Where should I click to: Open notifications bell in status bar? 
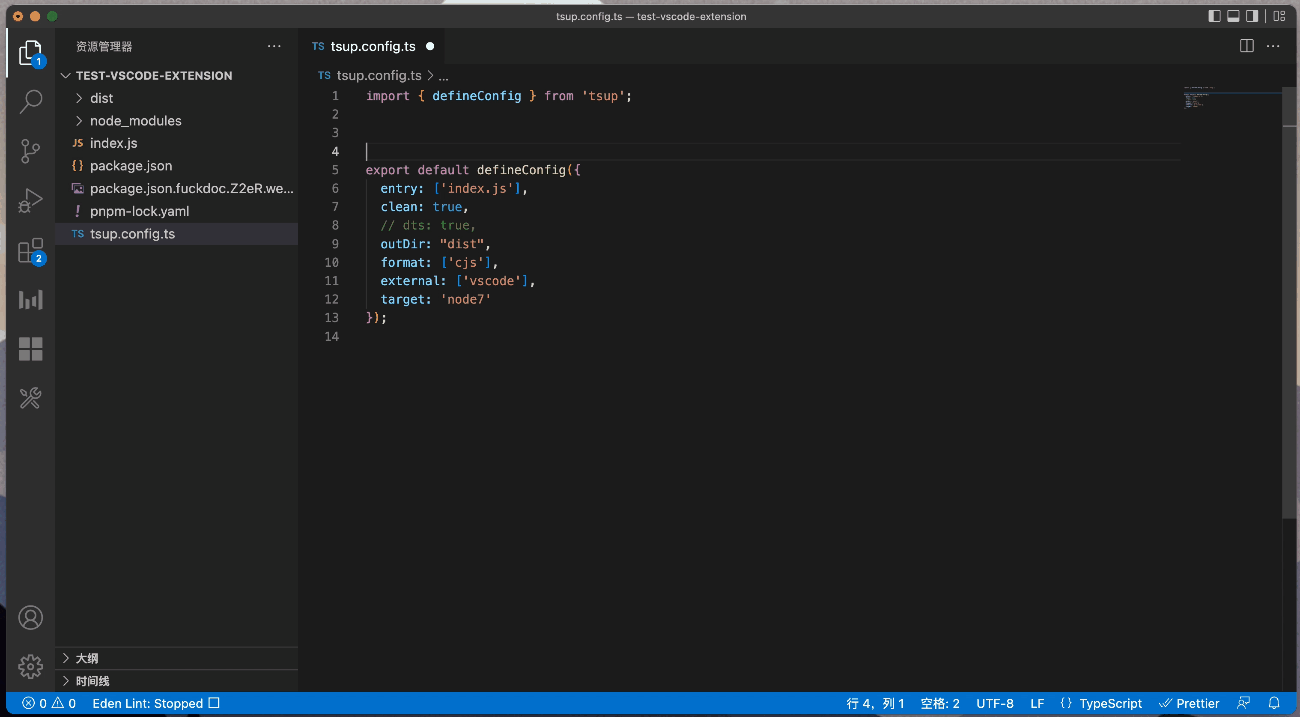(1274, 703)
